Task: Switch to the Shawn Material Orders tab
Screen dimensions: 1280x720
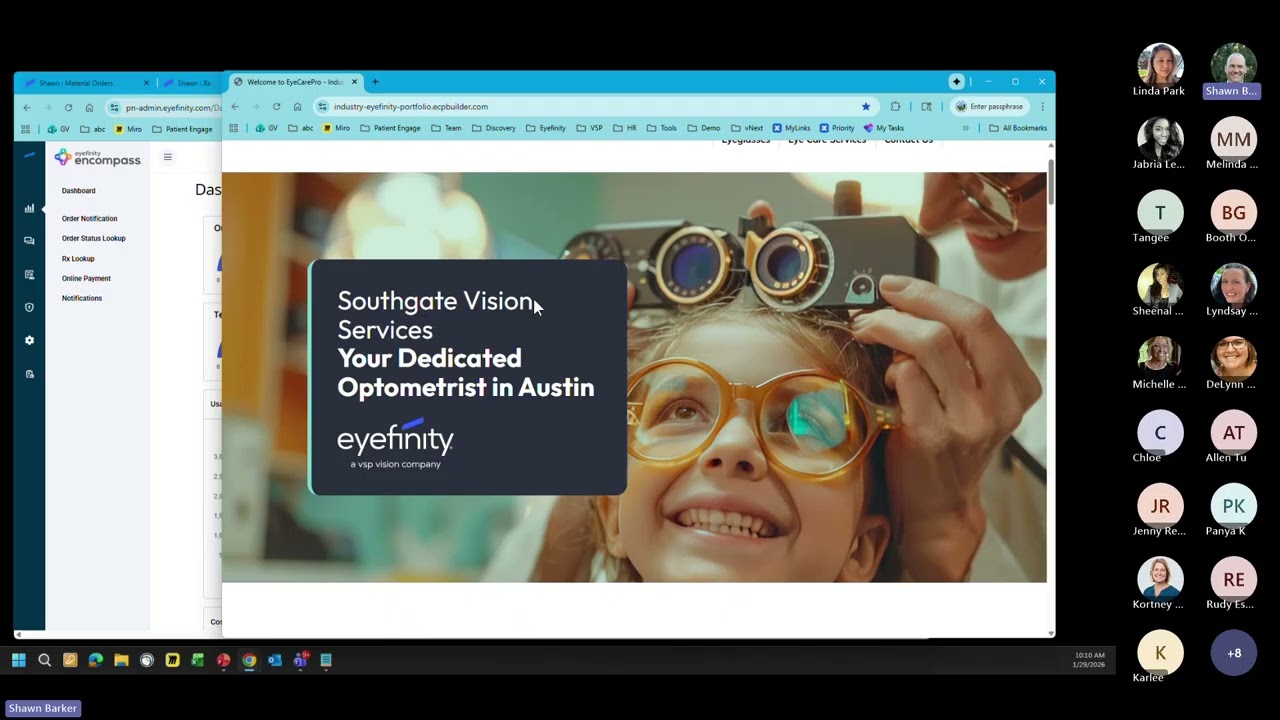Action: click(x=85, y=83)
